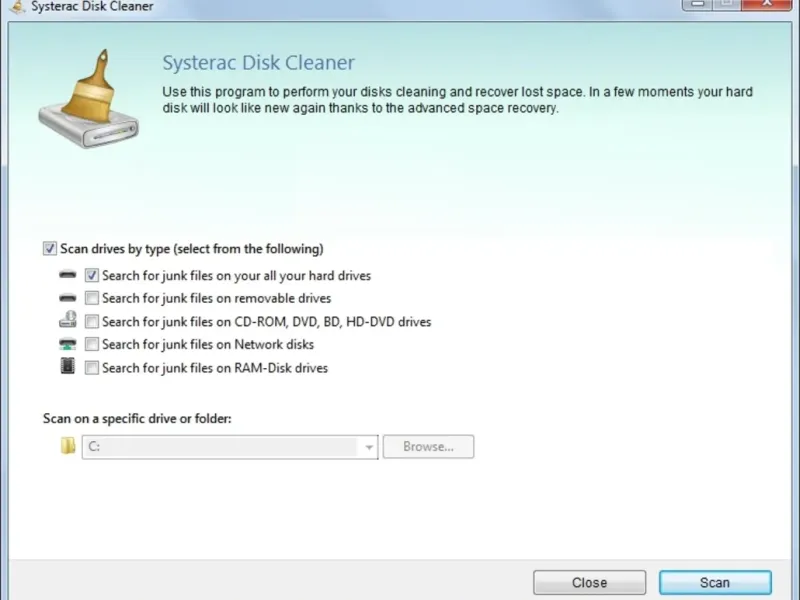Uncheck the all hard drives checkbox
This screenshot has height=600, width=800.
[91, 276]
